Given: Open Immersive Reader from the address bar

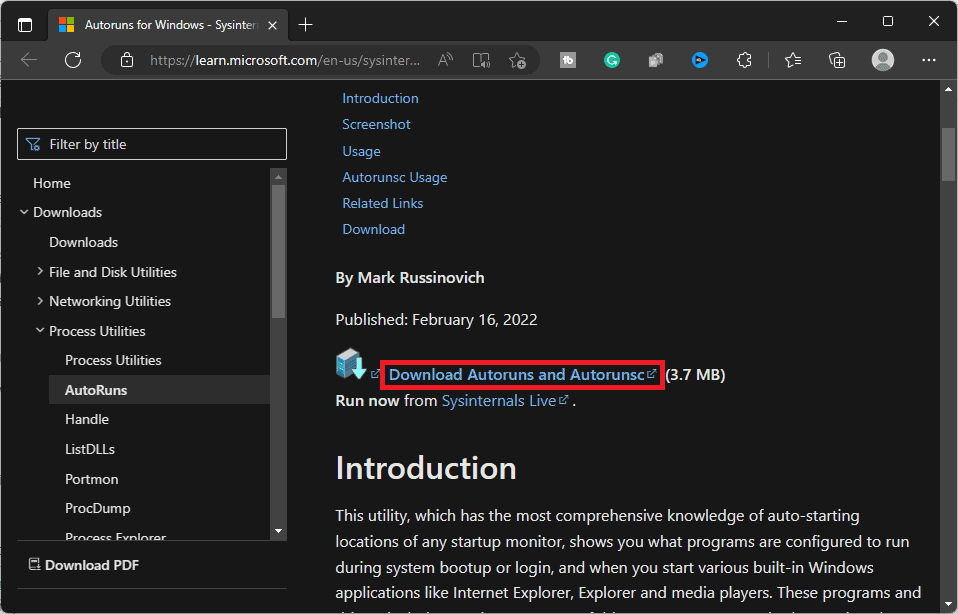Looking at the screenshot, I should (x=481, y=60).
